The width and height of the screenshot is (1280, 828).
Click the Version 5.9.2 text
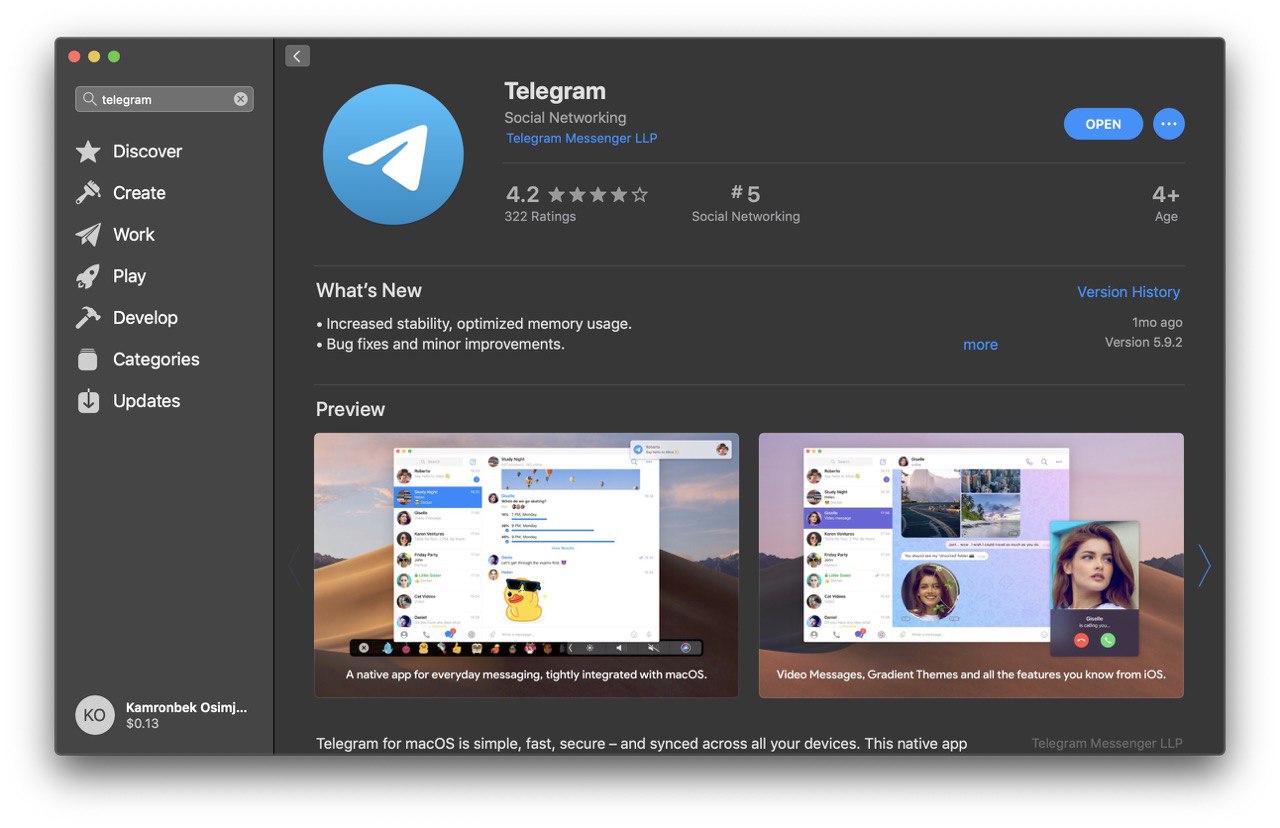pyautogui.click(x=1143, y=342)
